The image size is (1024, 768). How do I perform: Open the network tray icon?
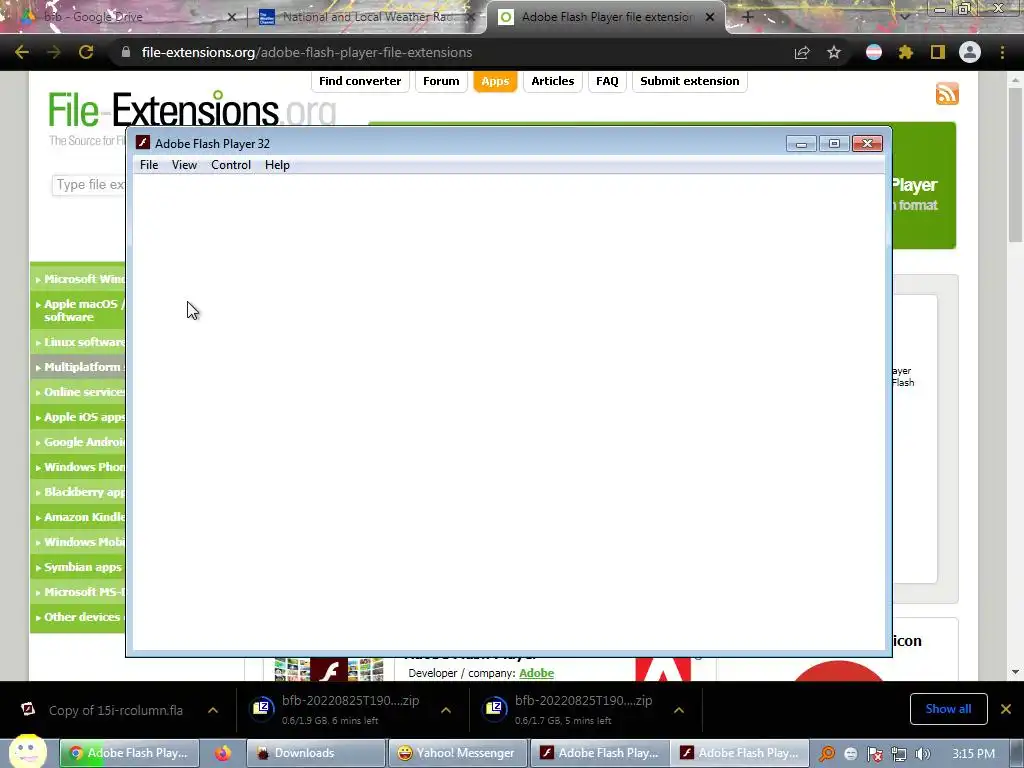click(x=899, y=754)
